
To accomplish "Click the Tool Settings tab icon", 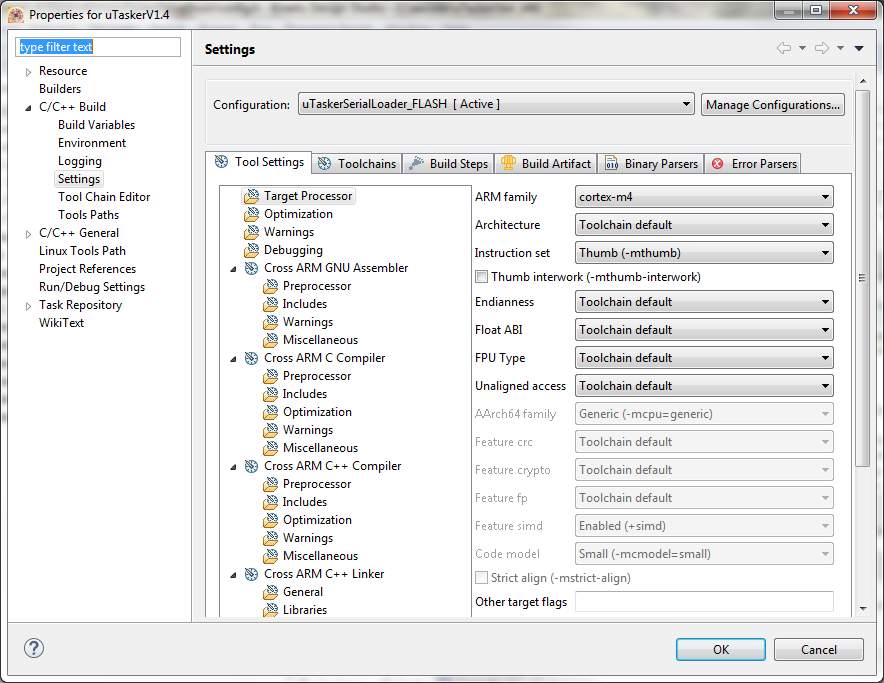I will coord(222,162).
